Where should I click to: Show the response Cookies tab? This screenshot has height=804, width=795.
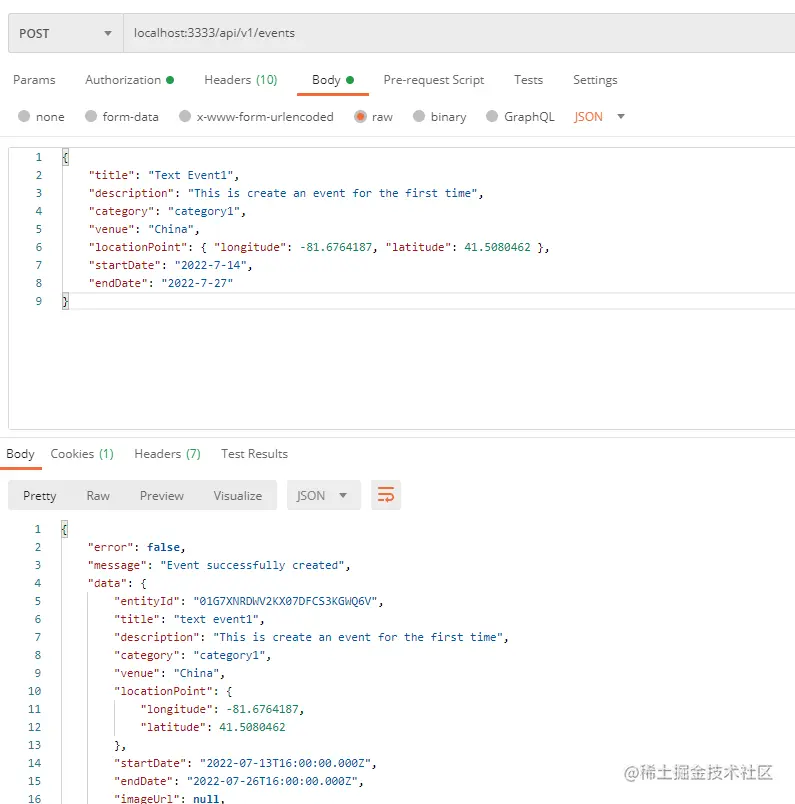coord(82,454)
